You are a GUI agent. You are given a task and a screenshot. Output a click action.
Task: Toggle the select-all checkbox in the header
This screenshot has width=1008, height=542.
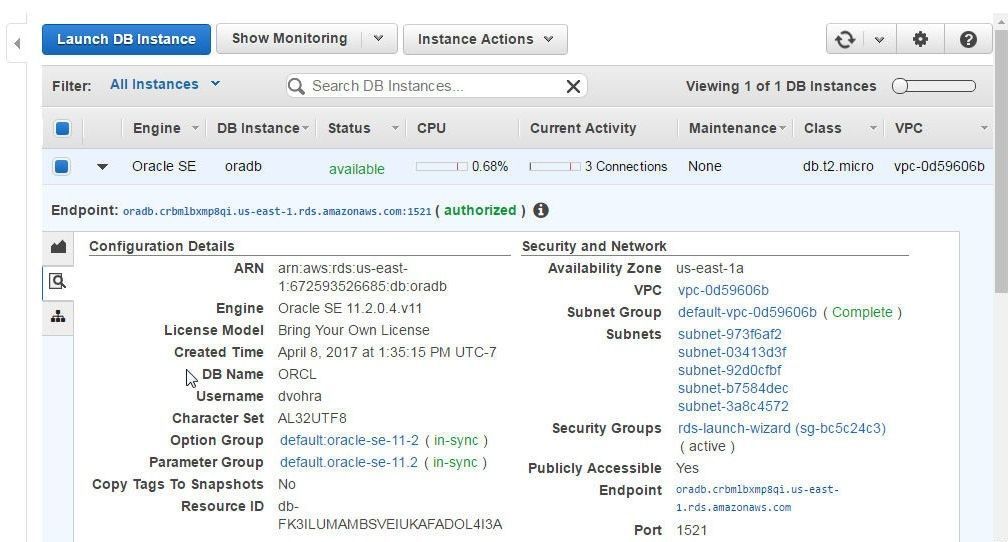tap(62, 128)
